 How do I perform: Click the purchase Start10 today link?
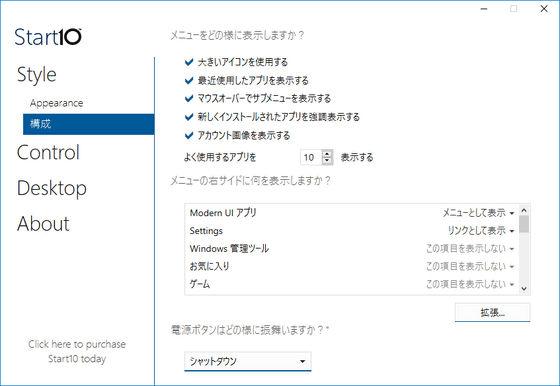77,351
